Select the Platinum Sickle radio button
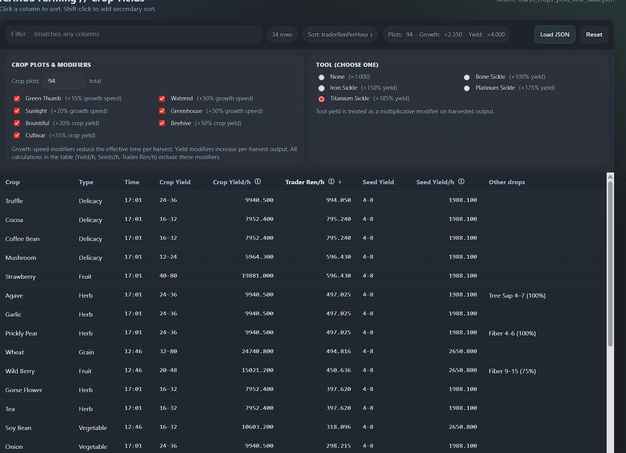Image resolution: width=626 pixels, height=453 pixels. pos(467,88)
